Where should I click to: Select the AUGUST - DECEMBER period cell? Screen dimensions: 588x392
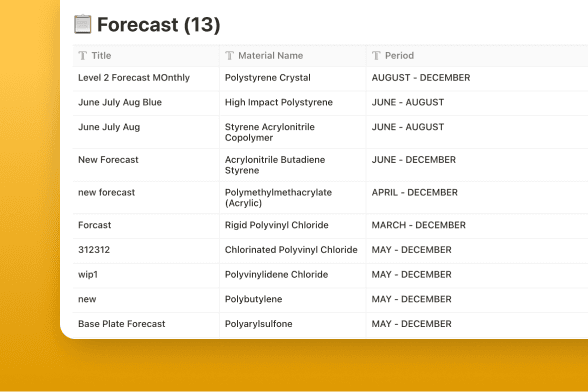[477, 79]
